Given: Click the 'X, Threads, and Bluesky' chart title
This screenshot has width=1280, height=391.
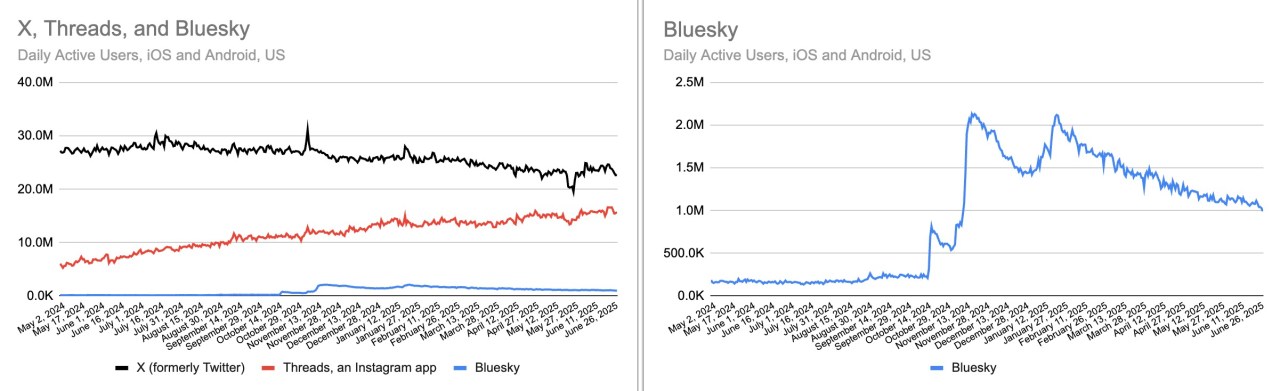Looking at the screenshot, I should coord(134,29).
